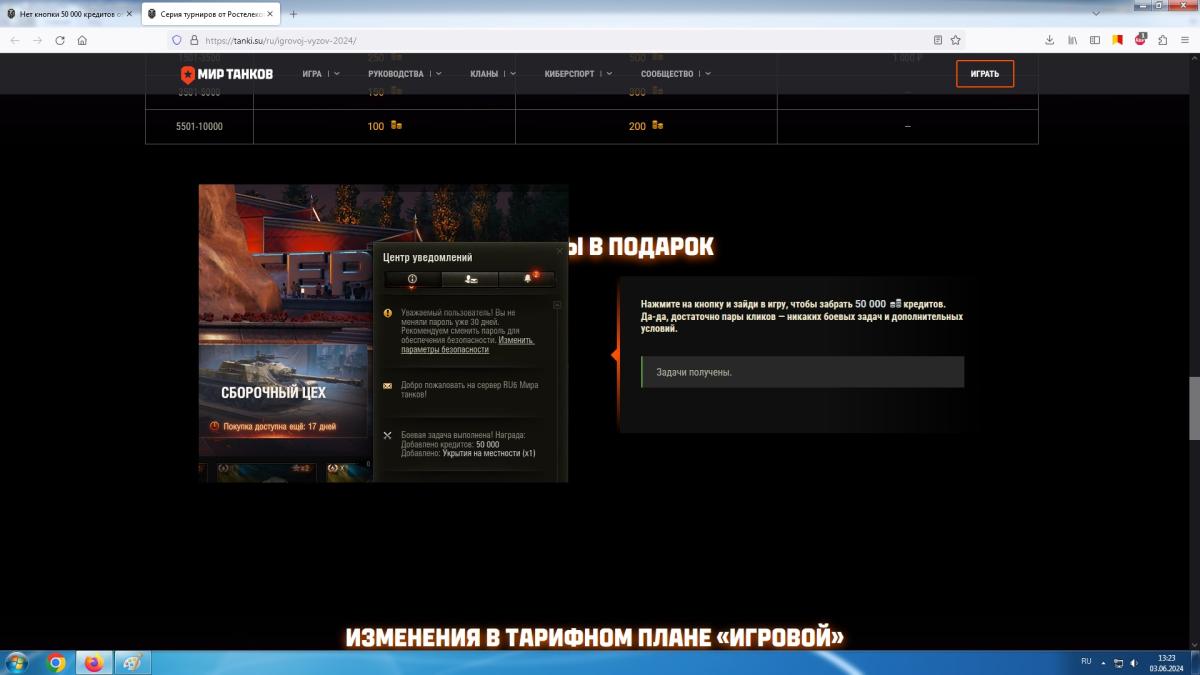Screen dimensions: 1200x675
Task: Open the downloads panel
Action: click(x=1049, y=40)
